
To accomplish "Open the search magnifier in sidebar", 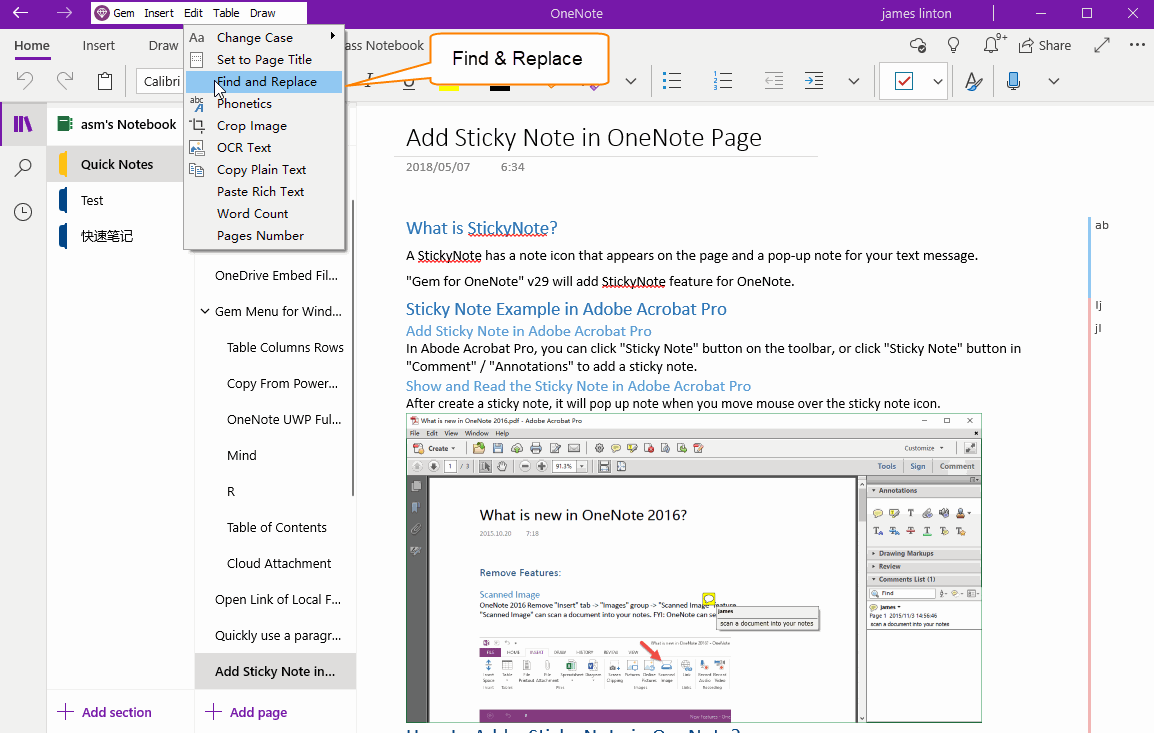I will coord(24,168).
